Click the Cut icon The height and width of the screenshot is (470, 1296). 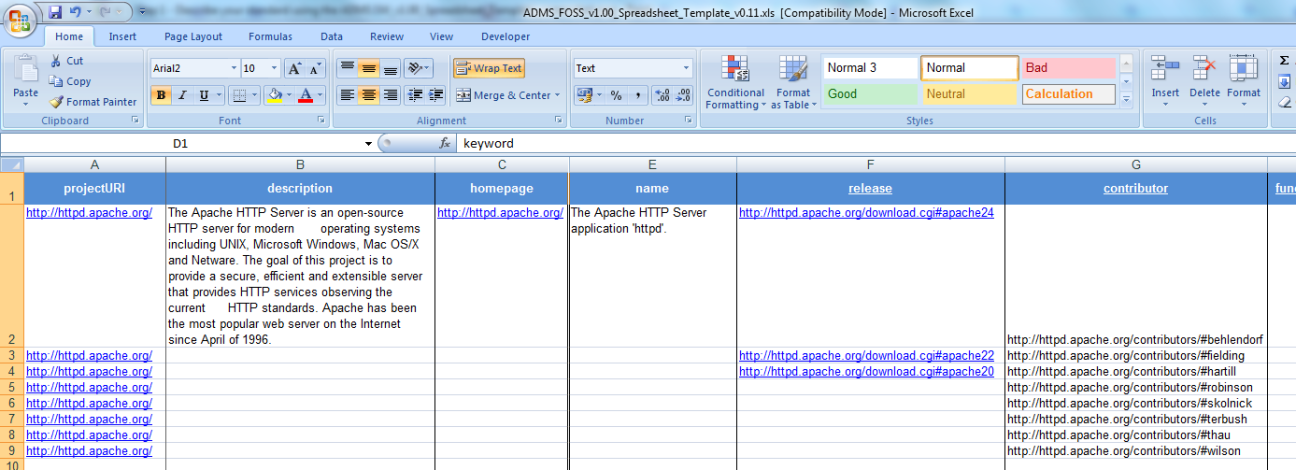point(56,61)
